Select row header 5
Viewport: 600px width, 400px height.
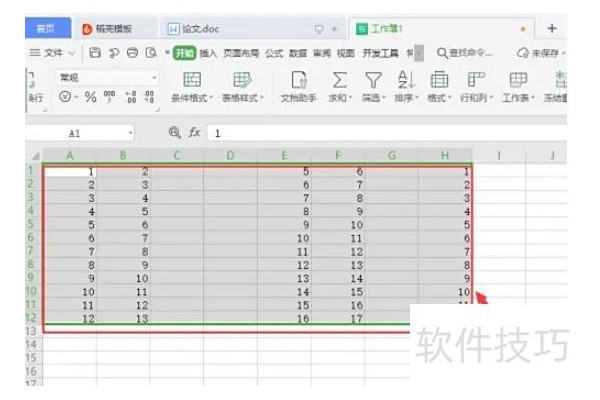31,224
